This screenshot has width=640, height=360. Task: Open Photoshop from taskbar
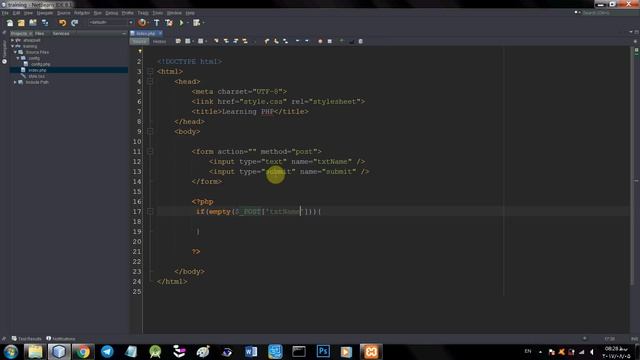tap(323, 352)
